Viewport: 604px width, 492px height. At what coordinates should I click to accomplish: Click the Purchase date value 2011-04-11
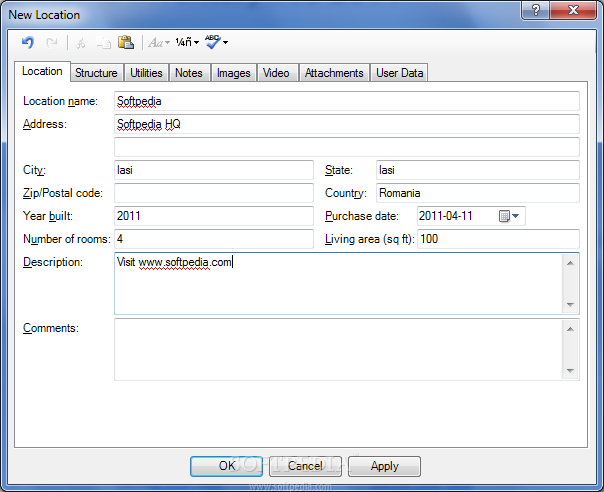(x=446, y=216)
